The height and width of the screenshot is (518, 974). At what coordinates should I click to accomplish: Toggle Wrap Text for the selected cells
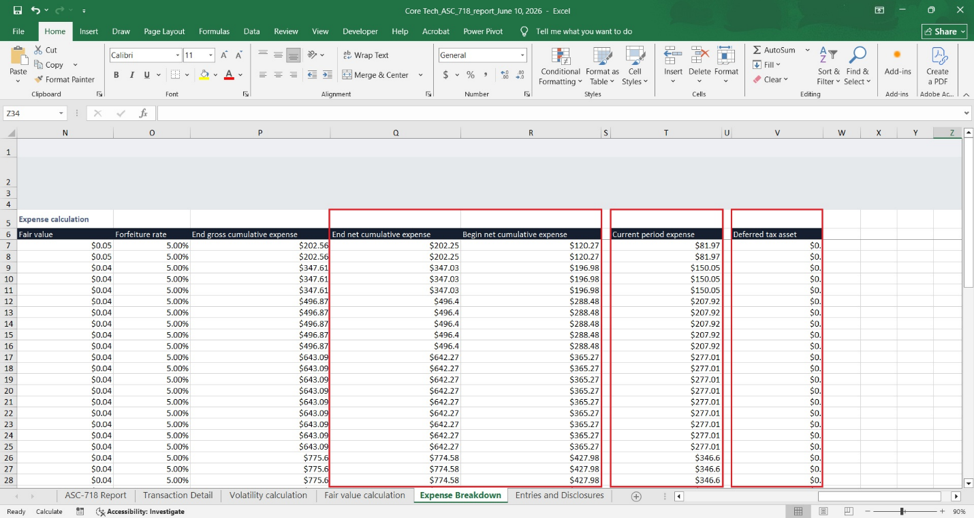(x=366, y=55)
